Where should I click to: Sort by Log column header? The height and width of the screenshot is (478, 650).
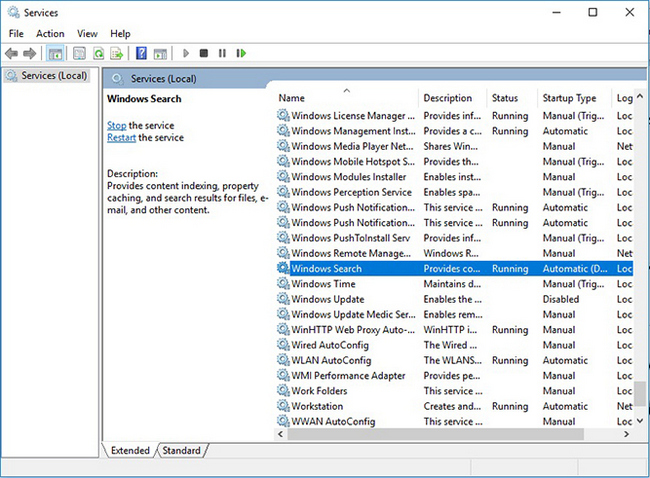point(623,98)
